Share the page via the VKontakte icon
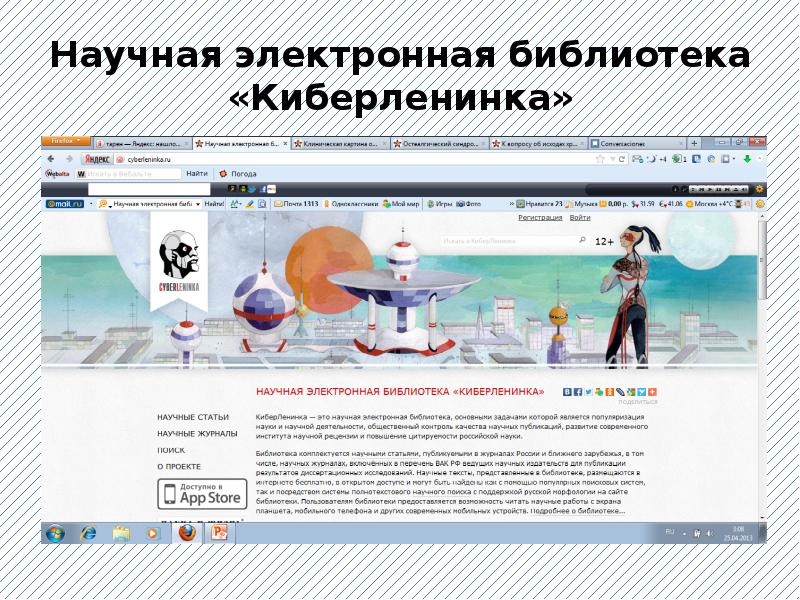The width and height of the screenshot is (800, 600). point(567,392)
